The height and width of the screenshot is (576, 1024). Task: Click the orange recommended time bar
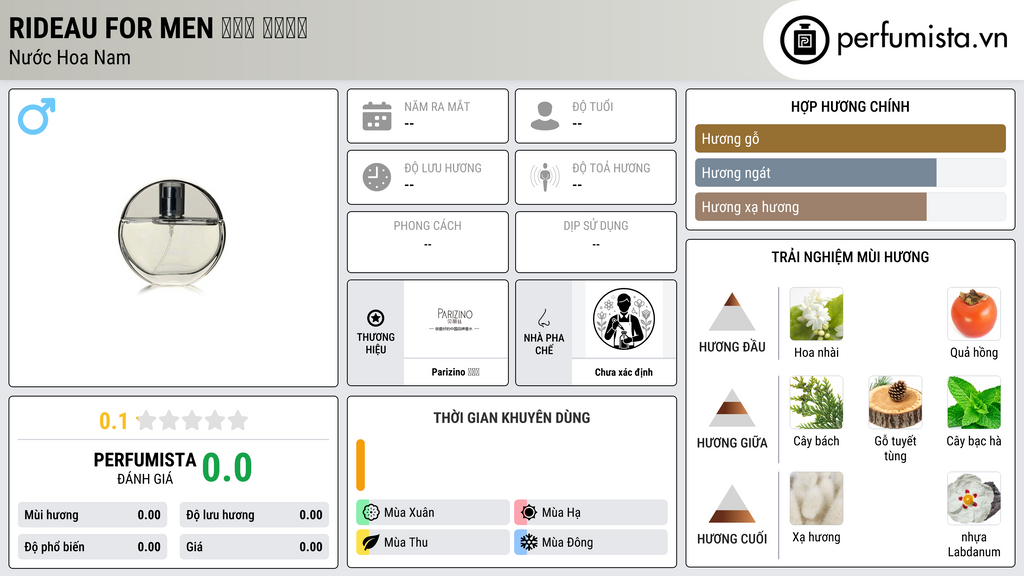[x=360, y=465]
